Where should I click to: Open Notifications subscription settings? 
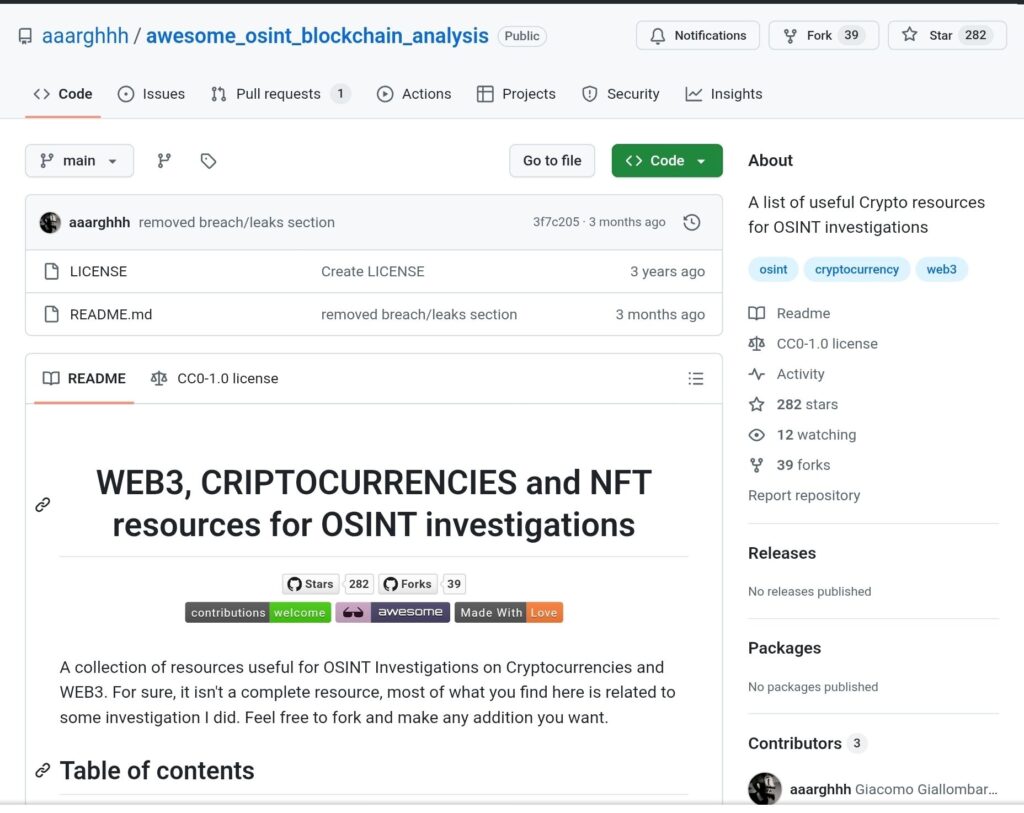[x=697, y=35]
